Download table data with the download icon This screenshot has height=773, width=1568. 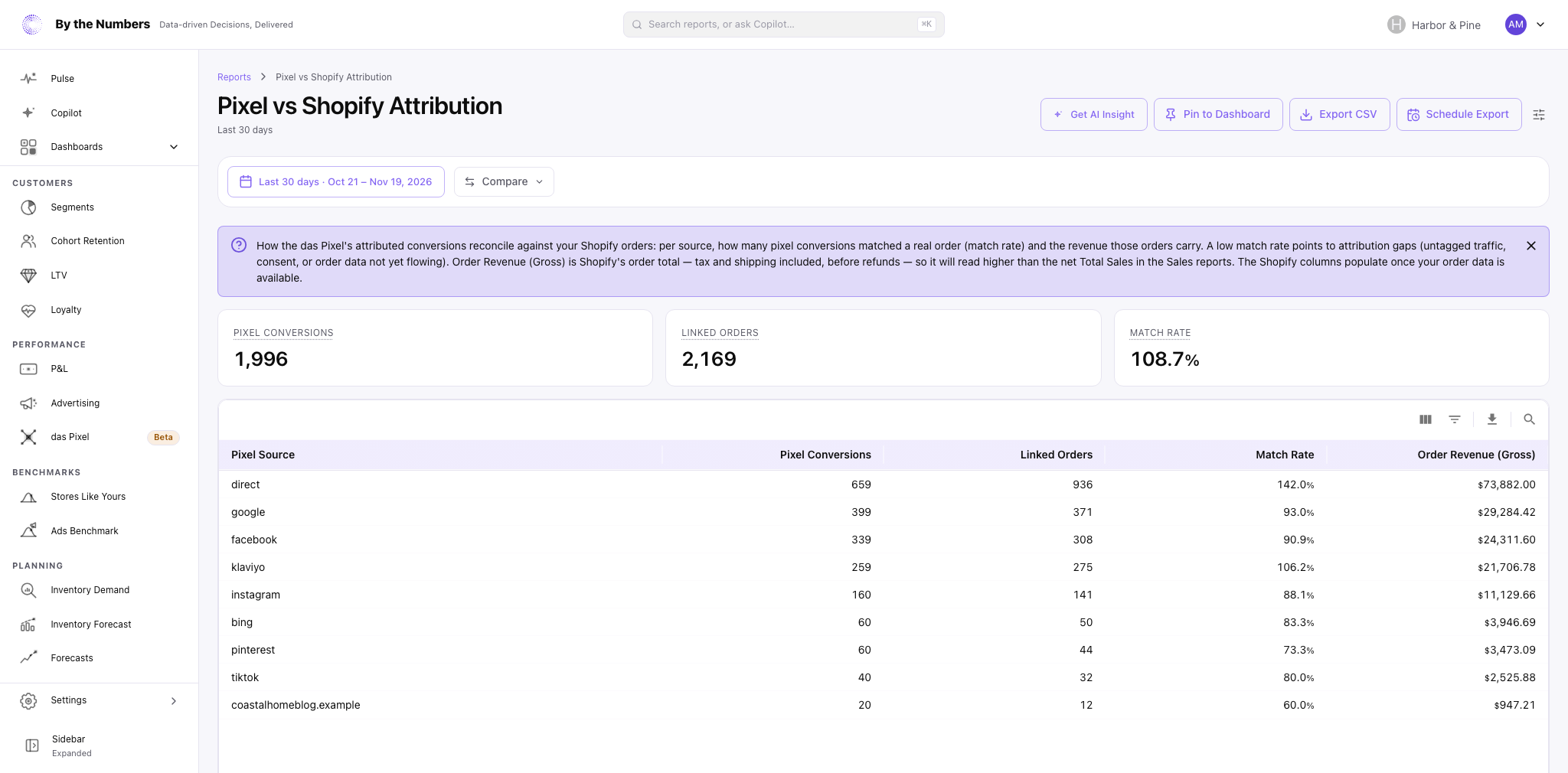(x=1491, y=419)
